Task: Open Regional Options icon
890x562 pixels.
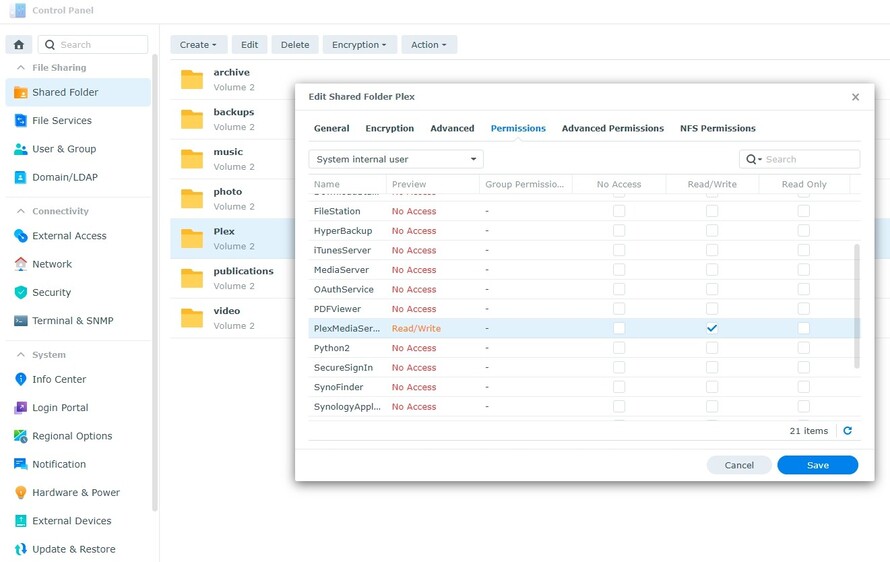Action: pos(20,436)
